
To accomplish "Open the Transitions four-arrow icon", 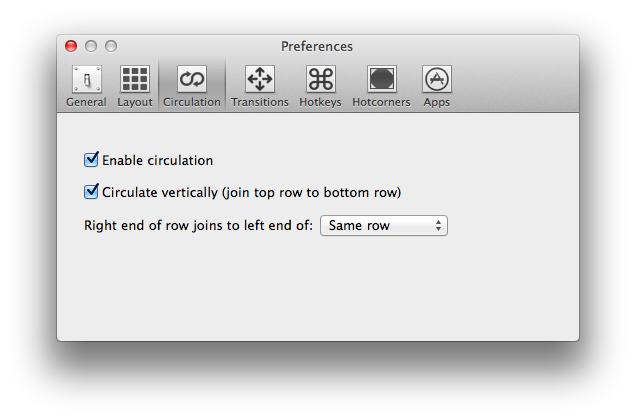I will pos(260,79).
